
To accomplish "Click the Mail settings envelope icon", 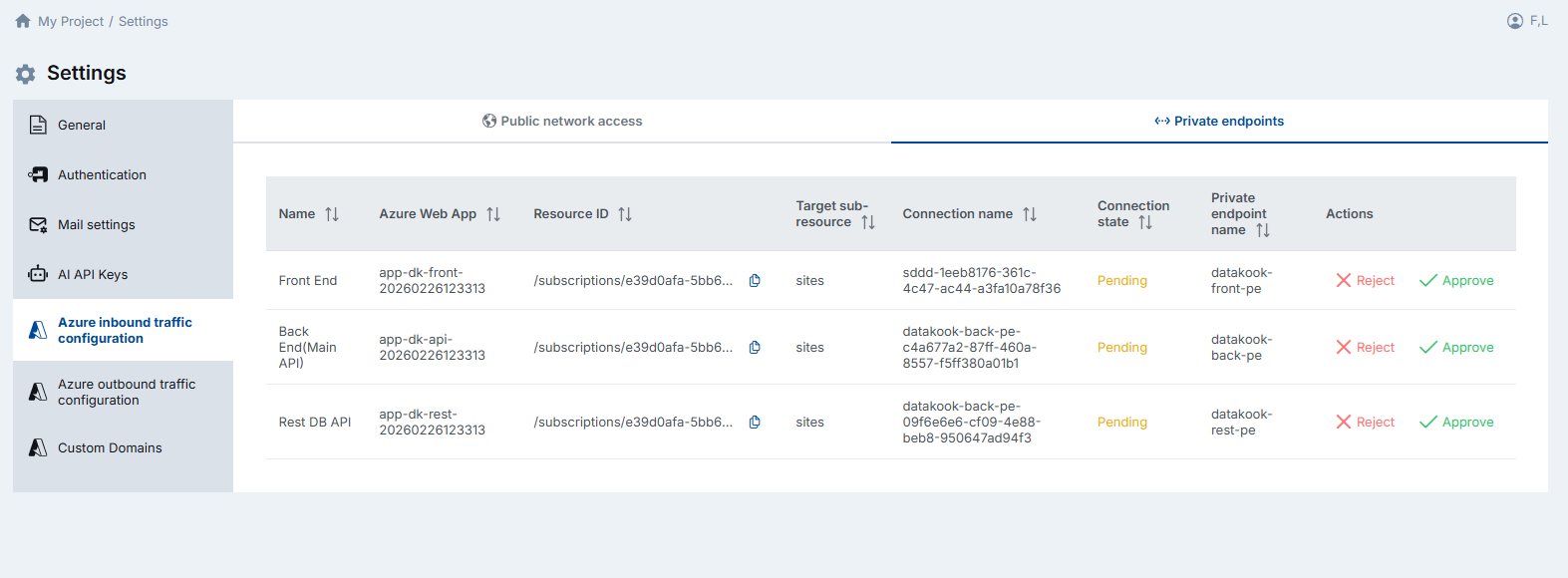I will [38, 224].
